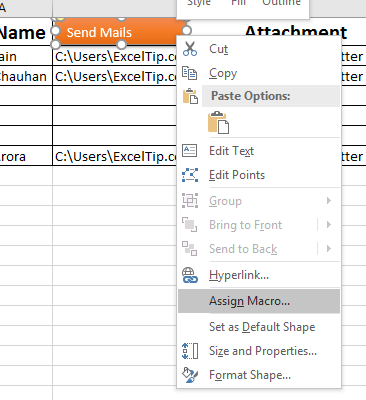Open Format Shape... option
This screenshot has height=400, width=366.
pos(259,375)
